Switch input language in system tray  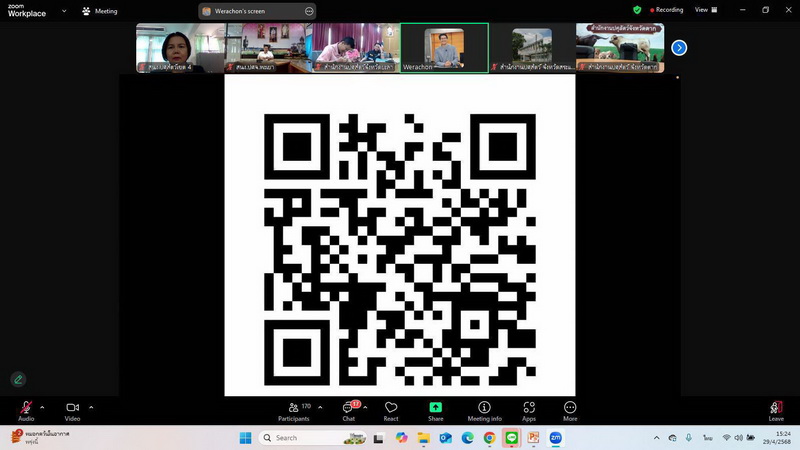click(x=708, y=438)
